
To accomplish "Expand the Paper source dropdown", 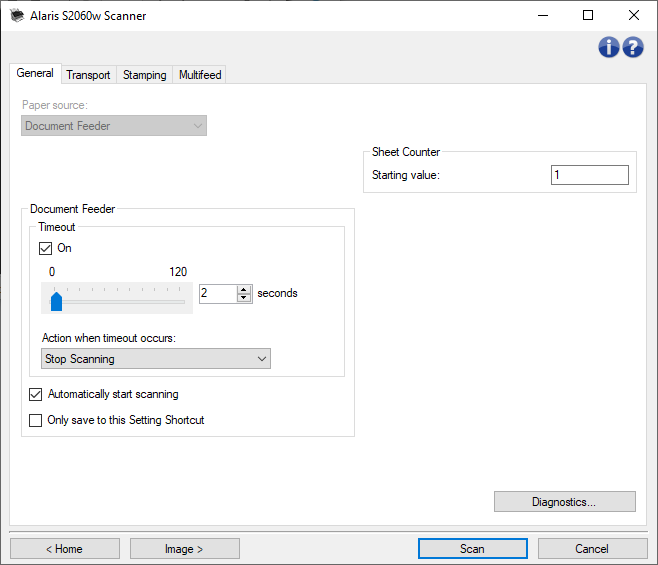I will (114, 126).
